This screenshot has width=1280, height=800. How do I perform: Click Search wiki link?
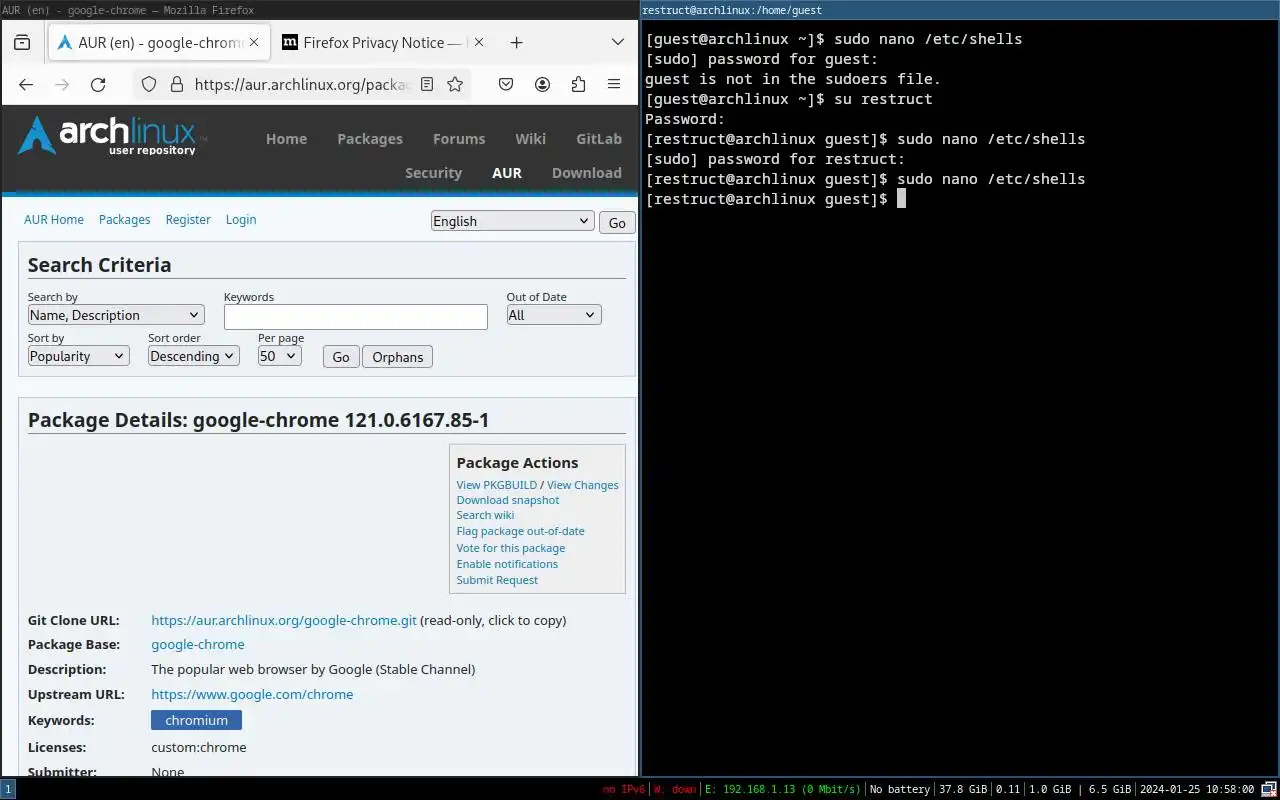pos(485,515)
